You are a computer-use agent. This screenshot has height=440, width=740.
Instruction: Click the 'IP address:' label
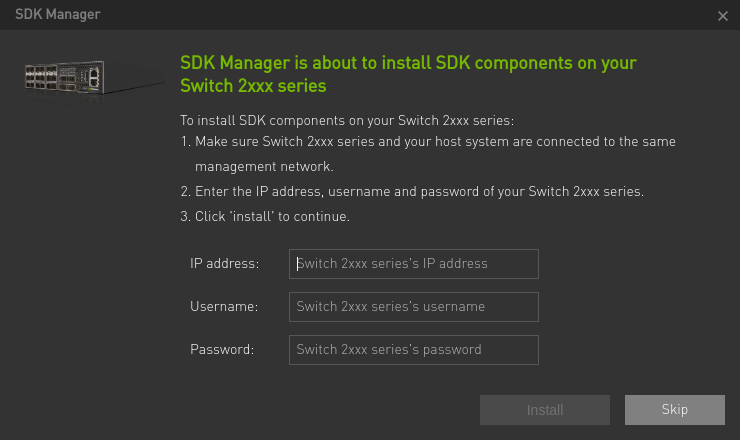click(x=225, y=264)
